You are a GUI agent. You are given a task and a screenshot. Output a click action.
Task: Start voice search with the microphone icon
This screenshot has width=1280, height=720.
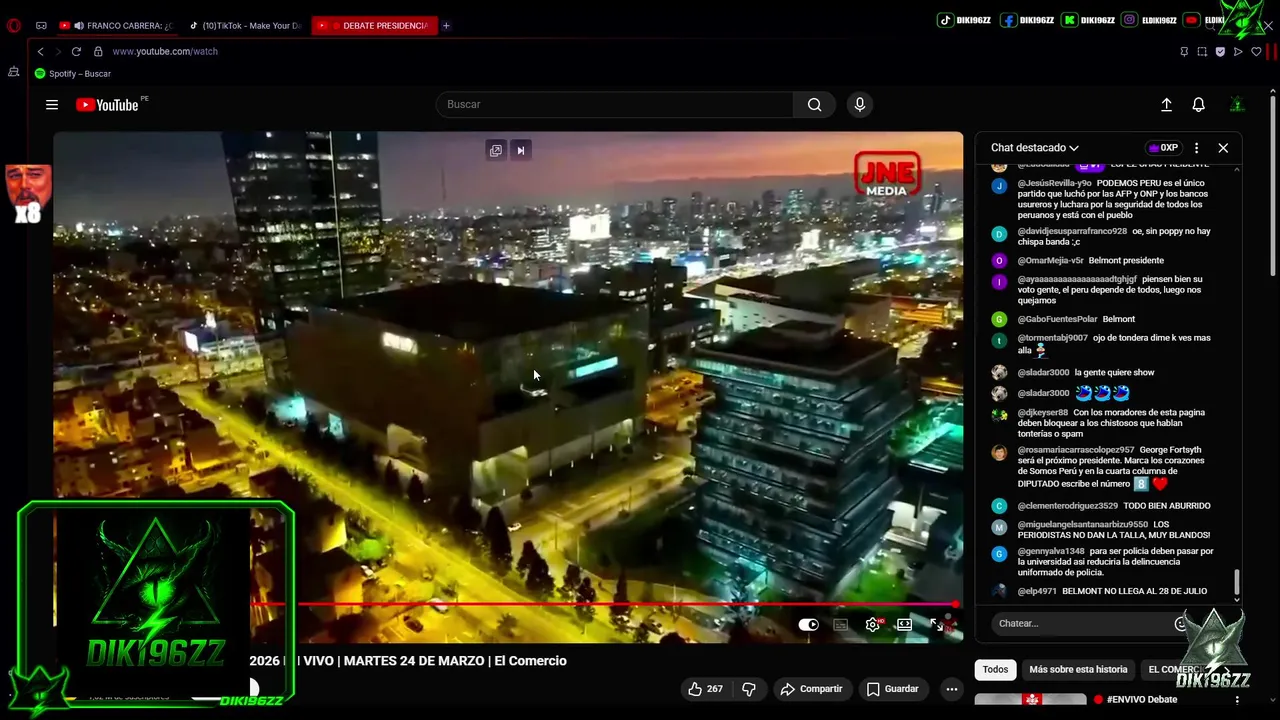[x=859, y=105]
